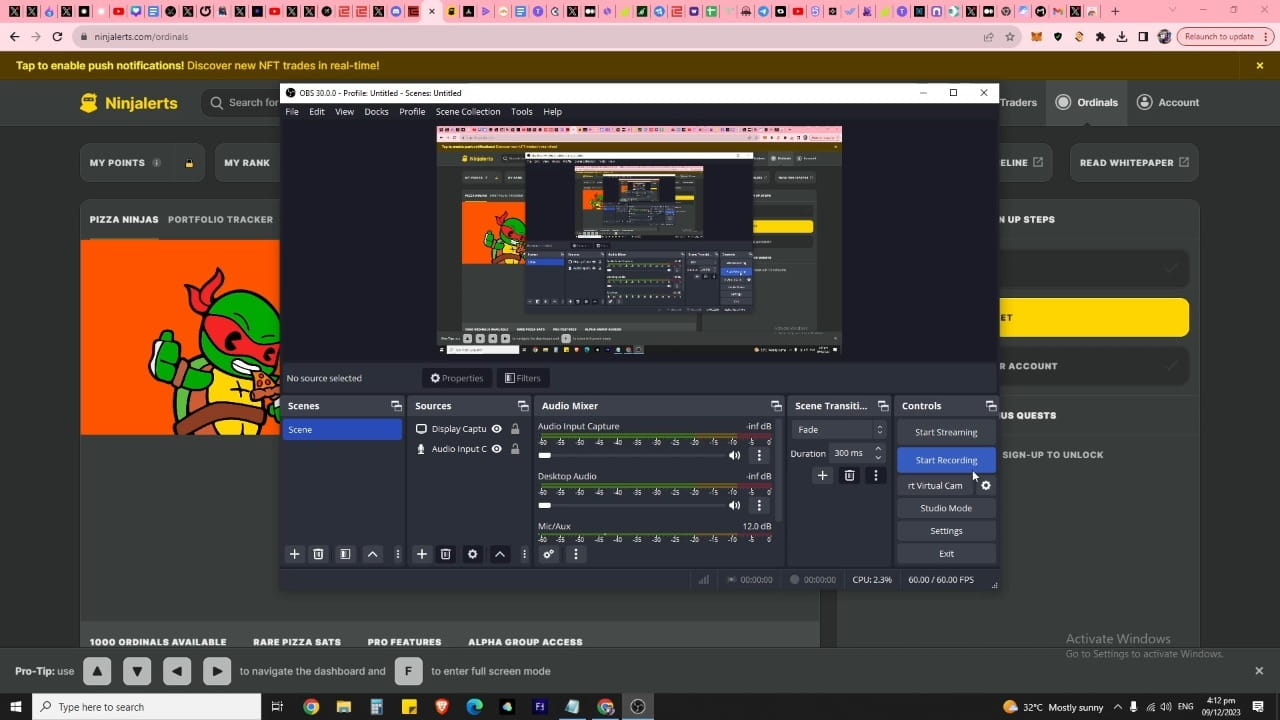
Task: Float the Sources dock with its popout icon
Action: 523,406
